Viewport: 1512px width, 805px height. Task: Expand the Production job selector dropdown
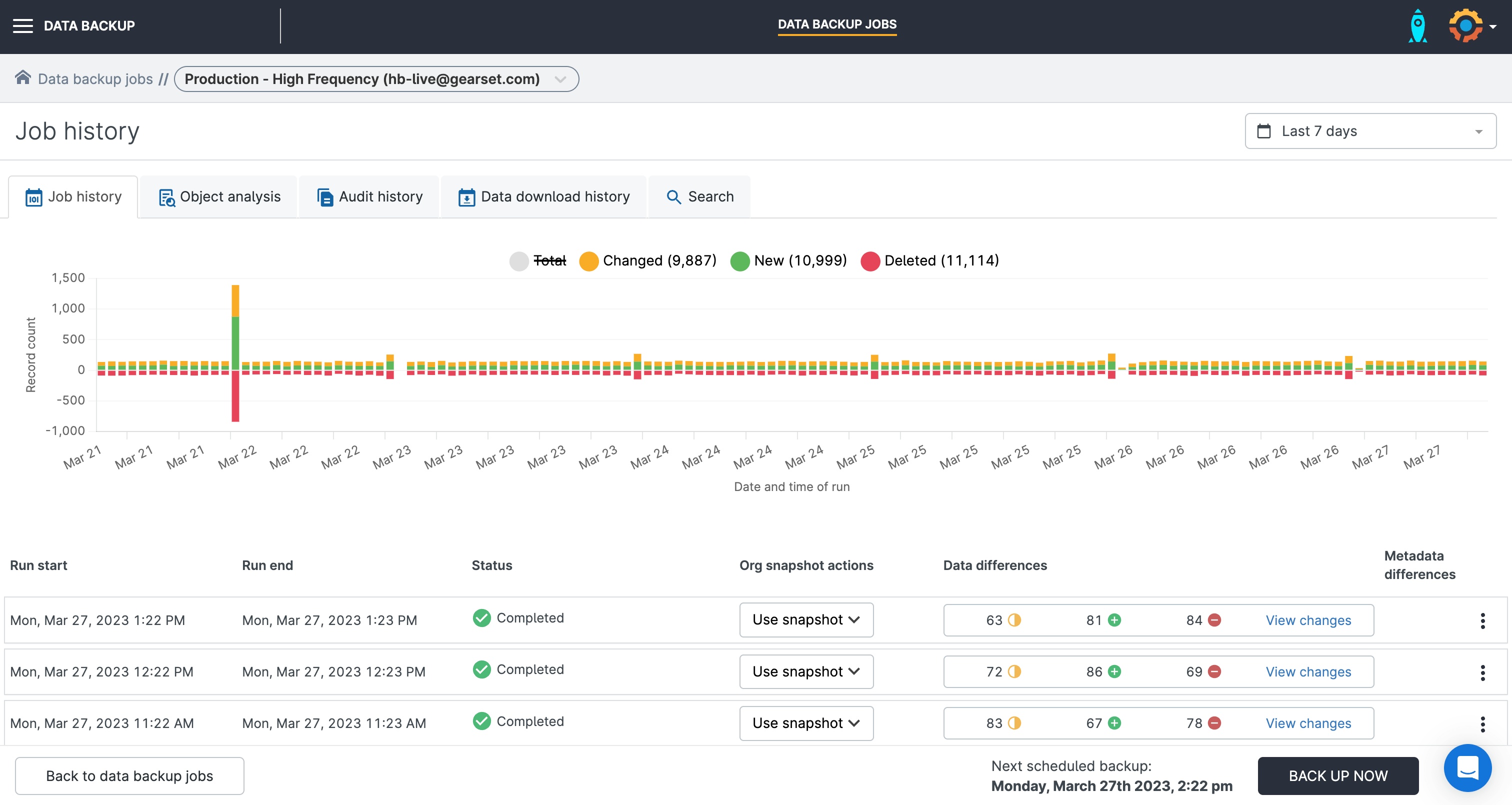(560, 79)
